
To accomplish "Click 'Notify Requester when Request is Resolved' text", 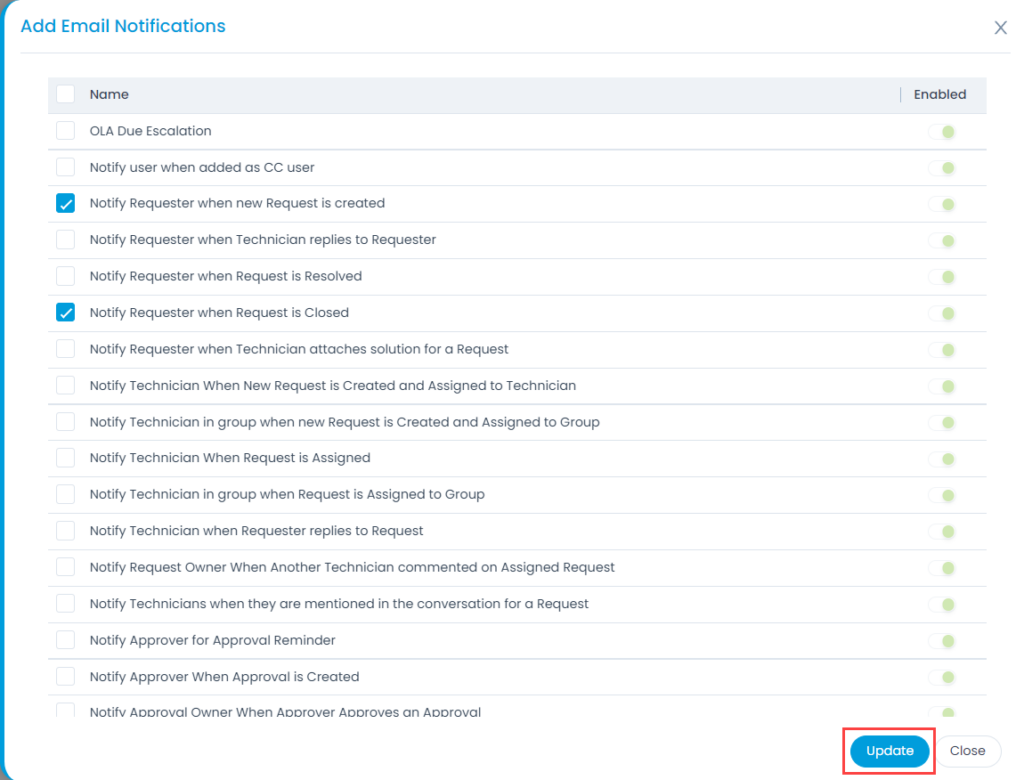I will pyautogui.click(x=225, y=276).
